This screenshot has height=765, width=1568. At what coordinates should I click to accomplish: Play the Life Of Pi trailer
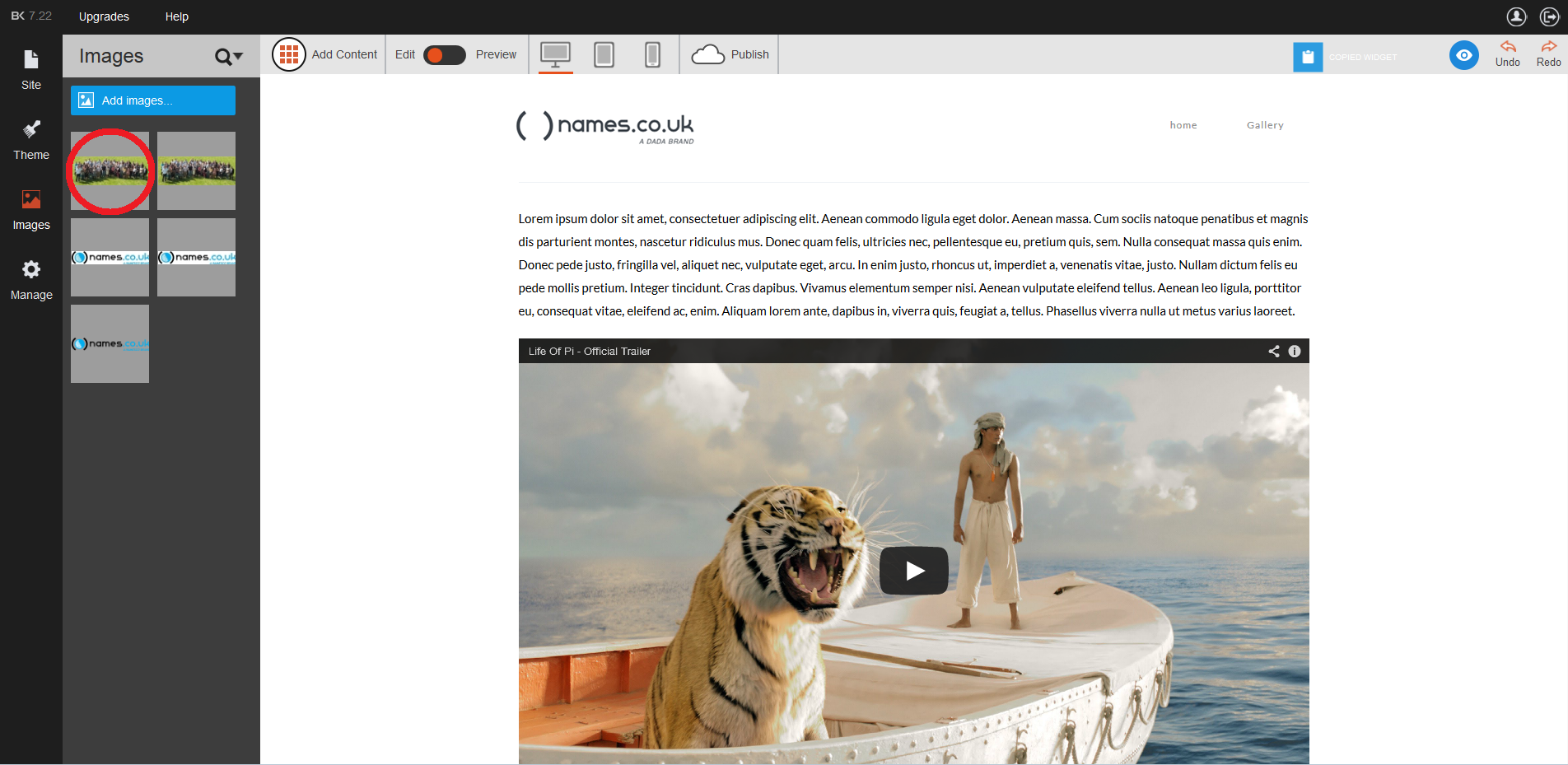click(914, 571)
